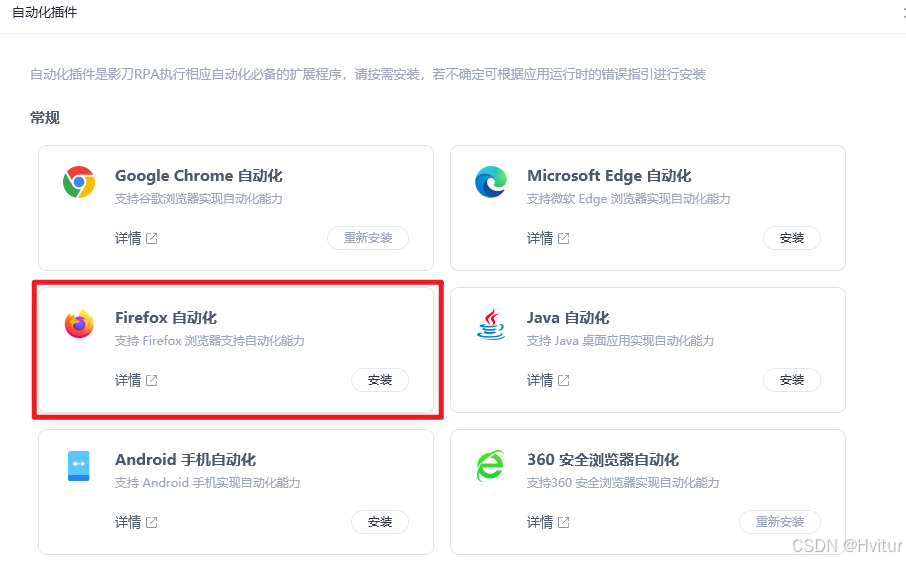This screenshot has width=906, height=561.
Task: Click the 360 browser logo icon
Action: coord(491,466)
